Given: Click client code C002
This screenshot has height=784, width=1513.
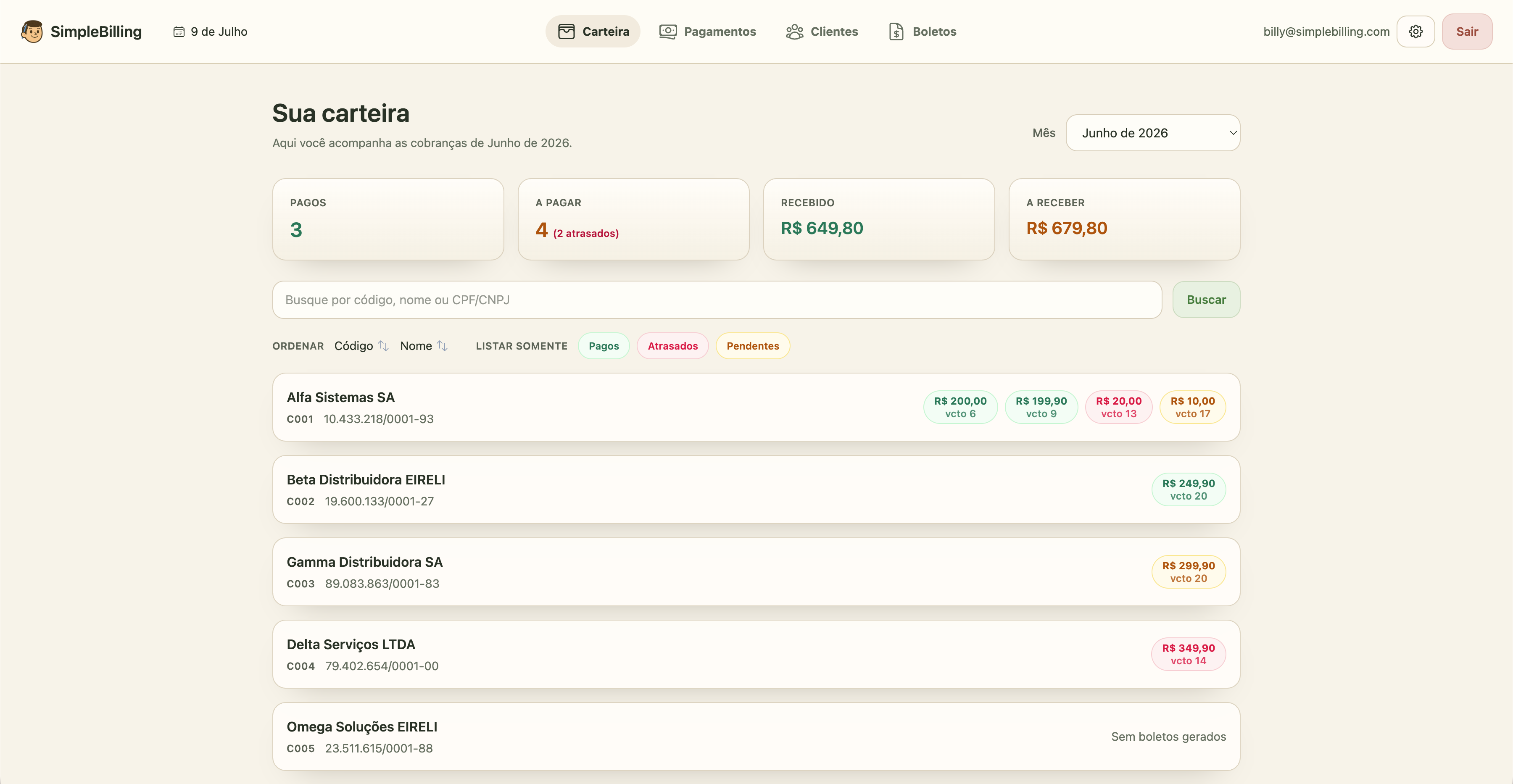Looking at the screenshot, I should [301, 502].
